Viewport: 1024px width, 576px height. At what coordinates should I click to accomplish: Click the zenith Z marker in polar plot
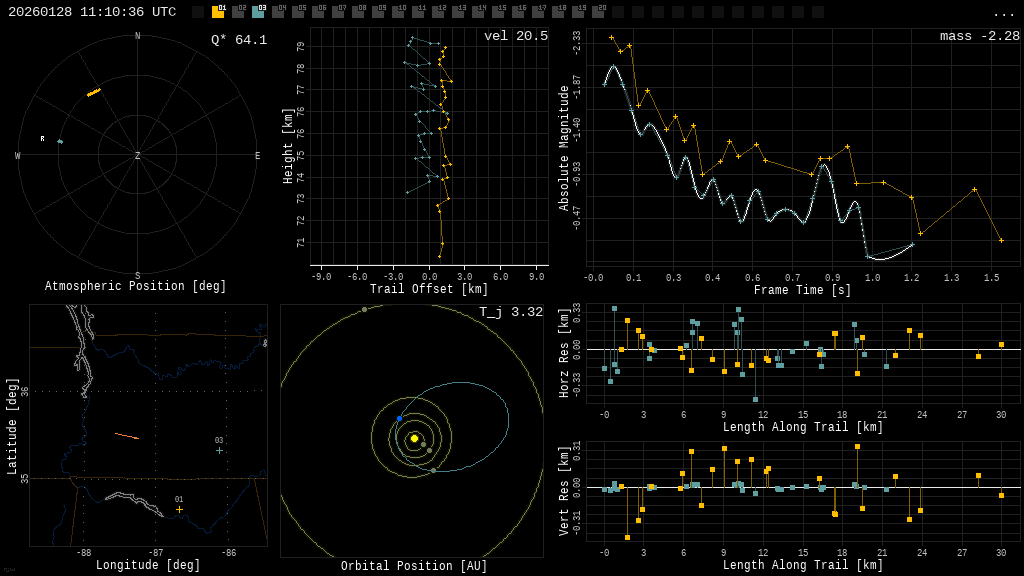(138, 156)
